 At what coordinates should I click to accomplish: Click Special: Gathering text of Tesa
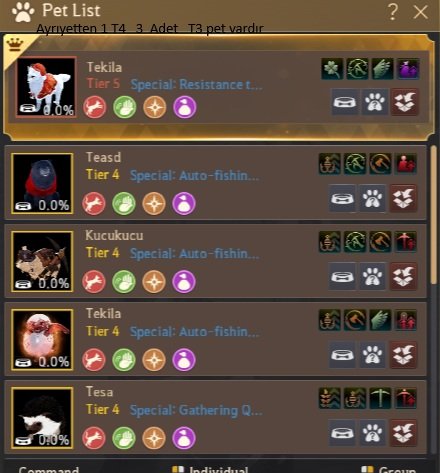(196, 410)
